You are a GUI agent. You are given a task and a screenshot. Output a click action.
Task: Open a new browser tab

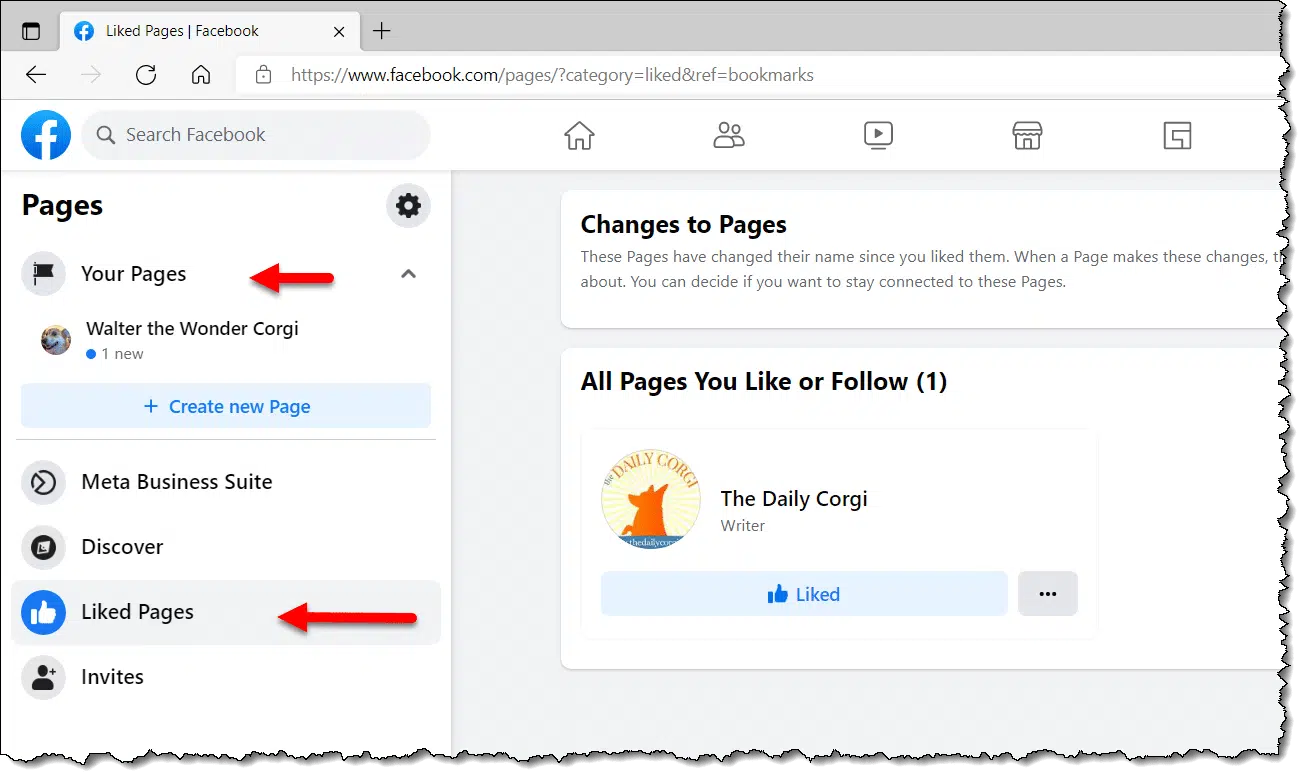[381, 31]
